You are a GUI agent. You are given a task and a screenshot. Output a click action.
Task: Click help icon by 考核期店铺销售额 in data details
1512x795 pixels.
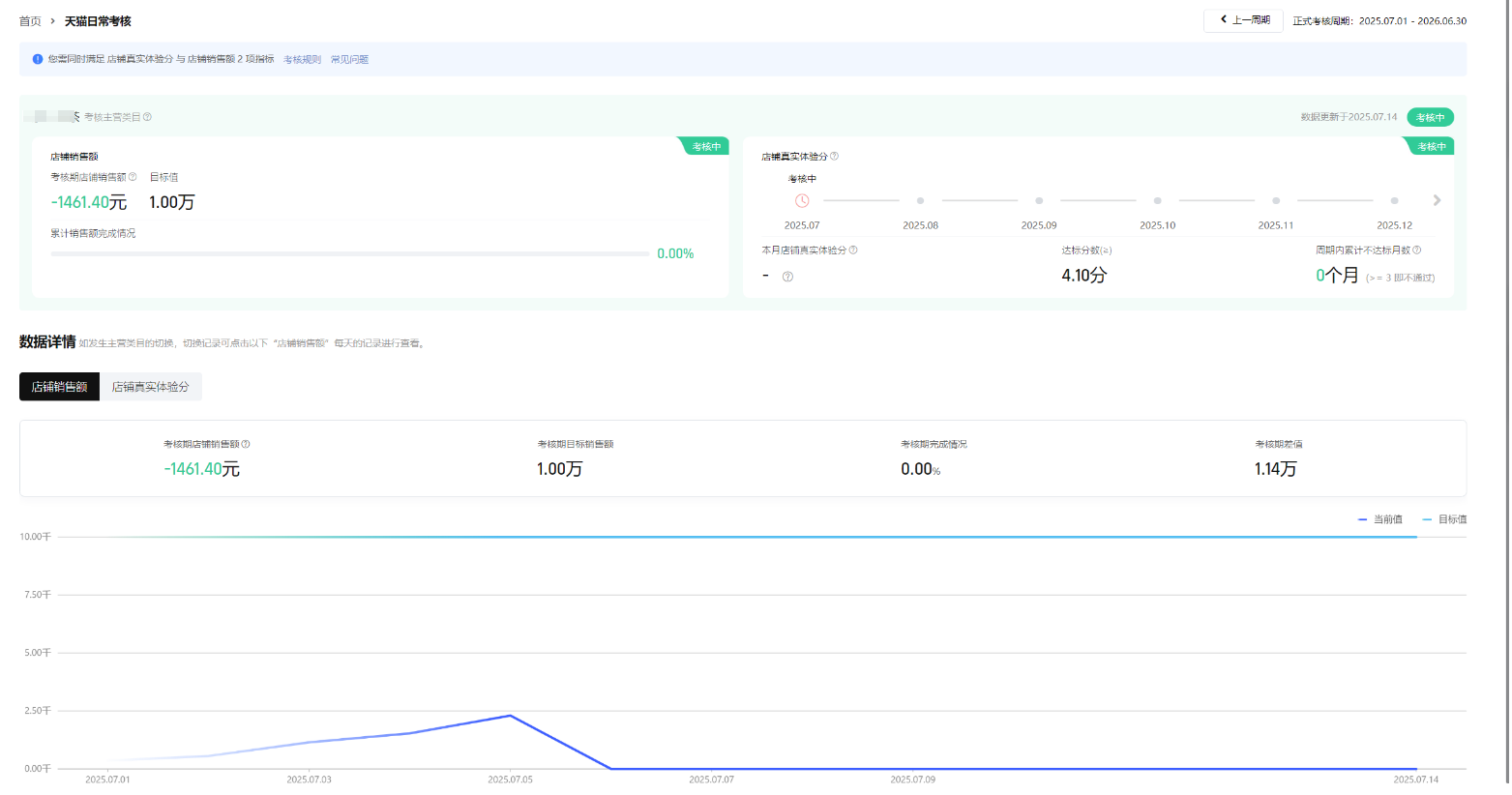[246, 444]
